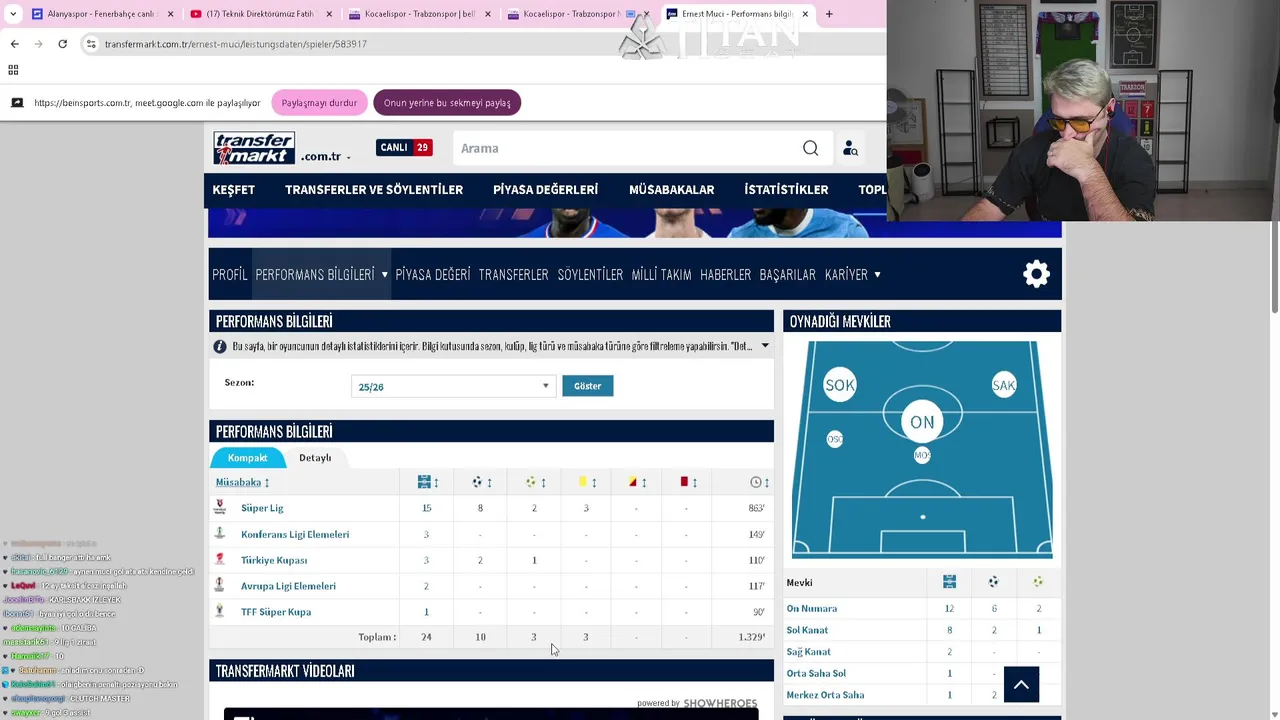Click the TFF Süper Kupa trophy logo
The width and height of the screenshot is (1280, 720).
tap(220, 611)
